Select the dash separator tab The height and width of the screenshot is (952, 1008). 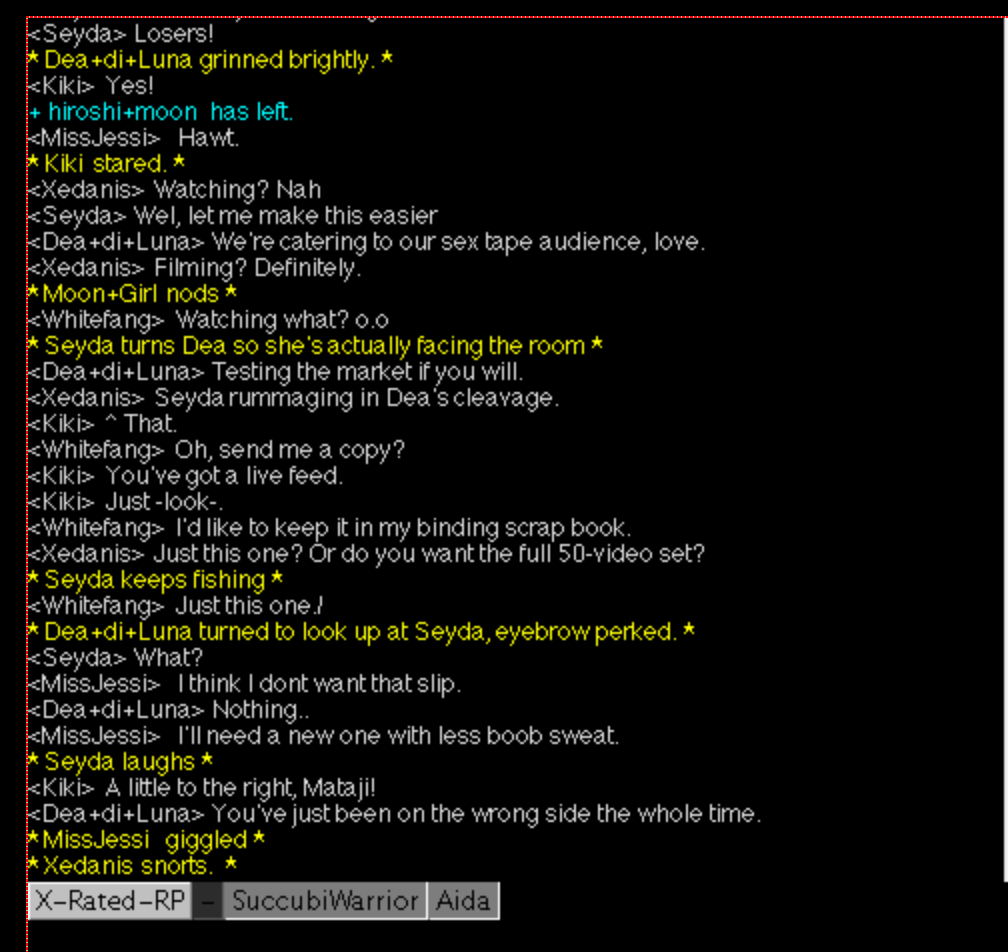pos(208,901)
